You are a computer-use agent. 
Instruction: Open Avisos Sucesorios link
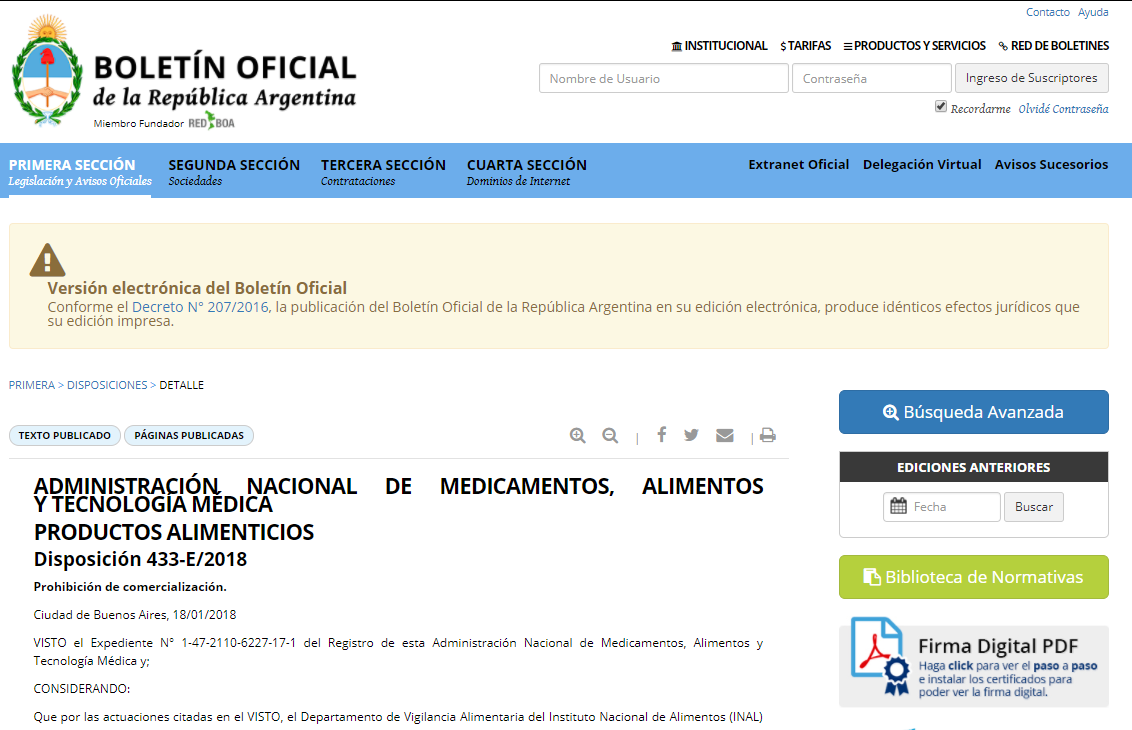[1051, 165]
